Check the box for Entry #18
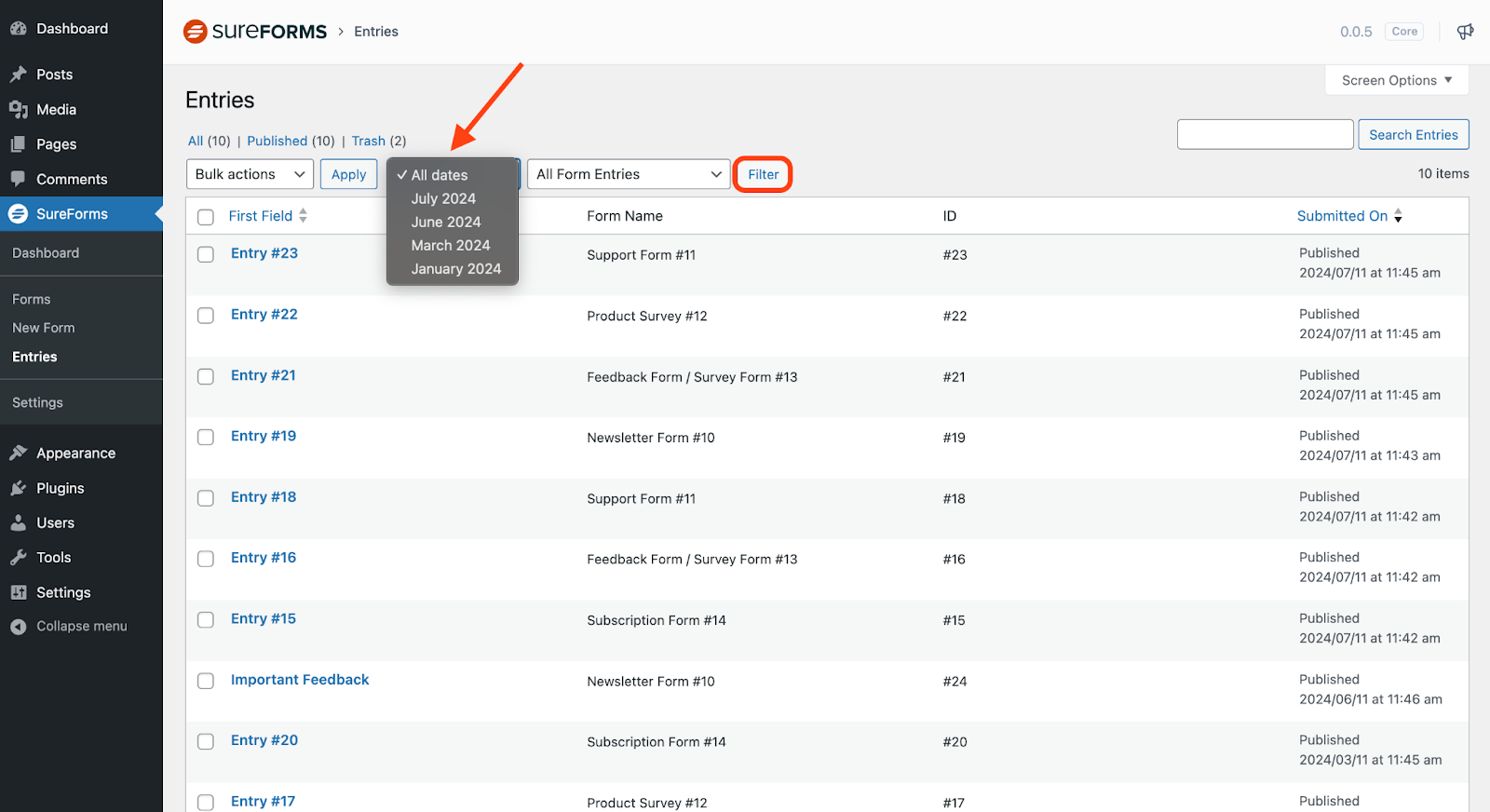This screenshot has height=812, width=1490. coord(206,498)
